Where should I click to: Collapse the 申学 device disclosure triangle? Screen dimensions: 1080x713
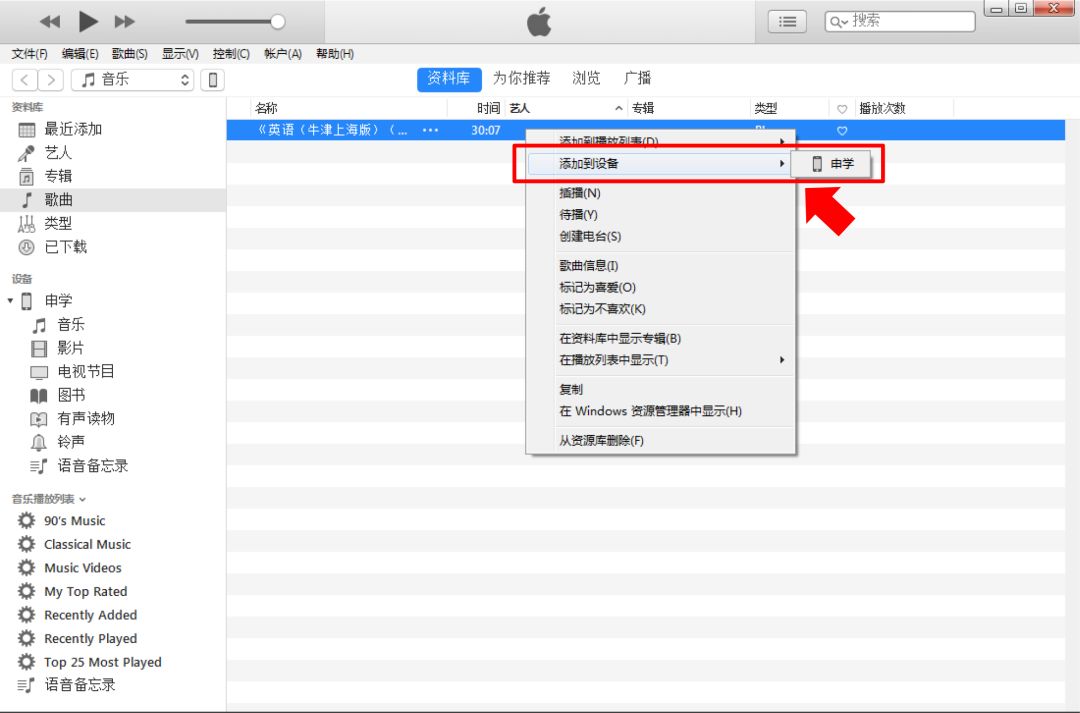[x=10, y=300]
